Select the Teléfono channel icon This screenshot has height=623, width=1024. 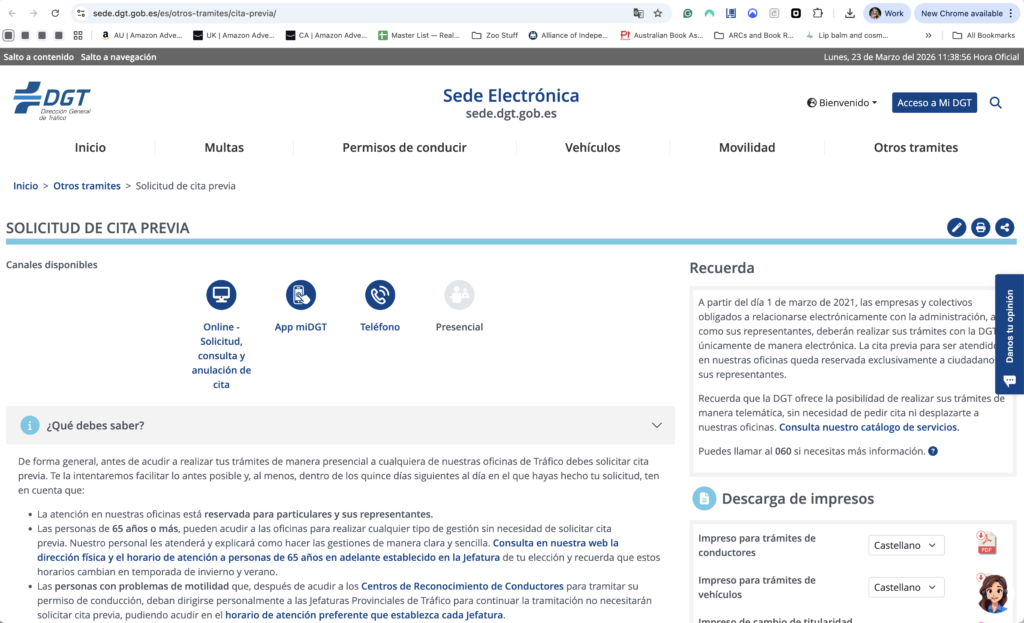[x=380, y=295]
